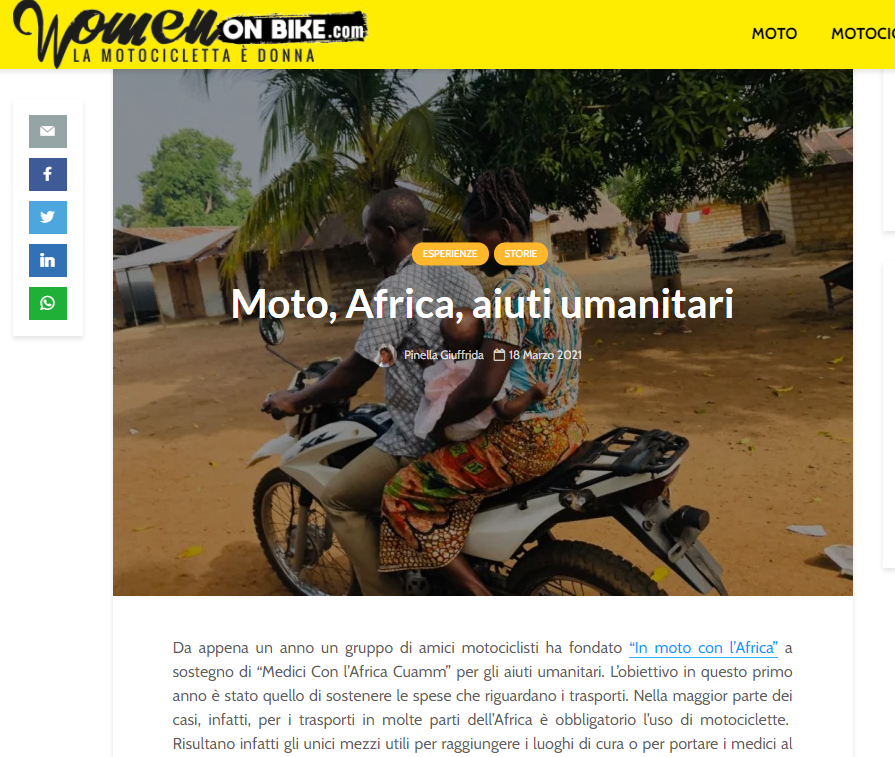Click the LA MOTOCICLETTA È DONNA tagline
Image resolution: width=895 pixels, height=757 pixels.
pyautogui.click(x=194, y=56)
